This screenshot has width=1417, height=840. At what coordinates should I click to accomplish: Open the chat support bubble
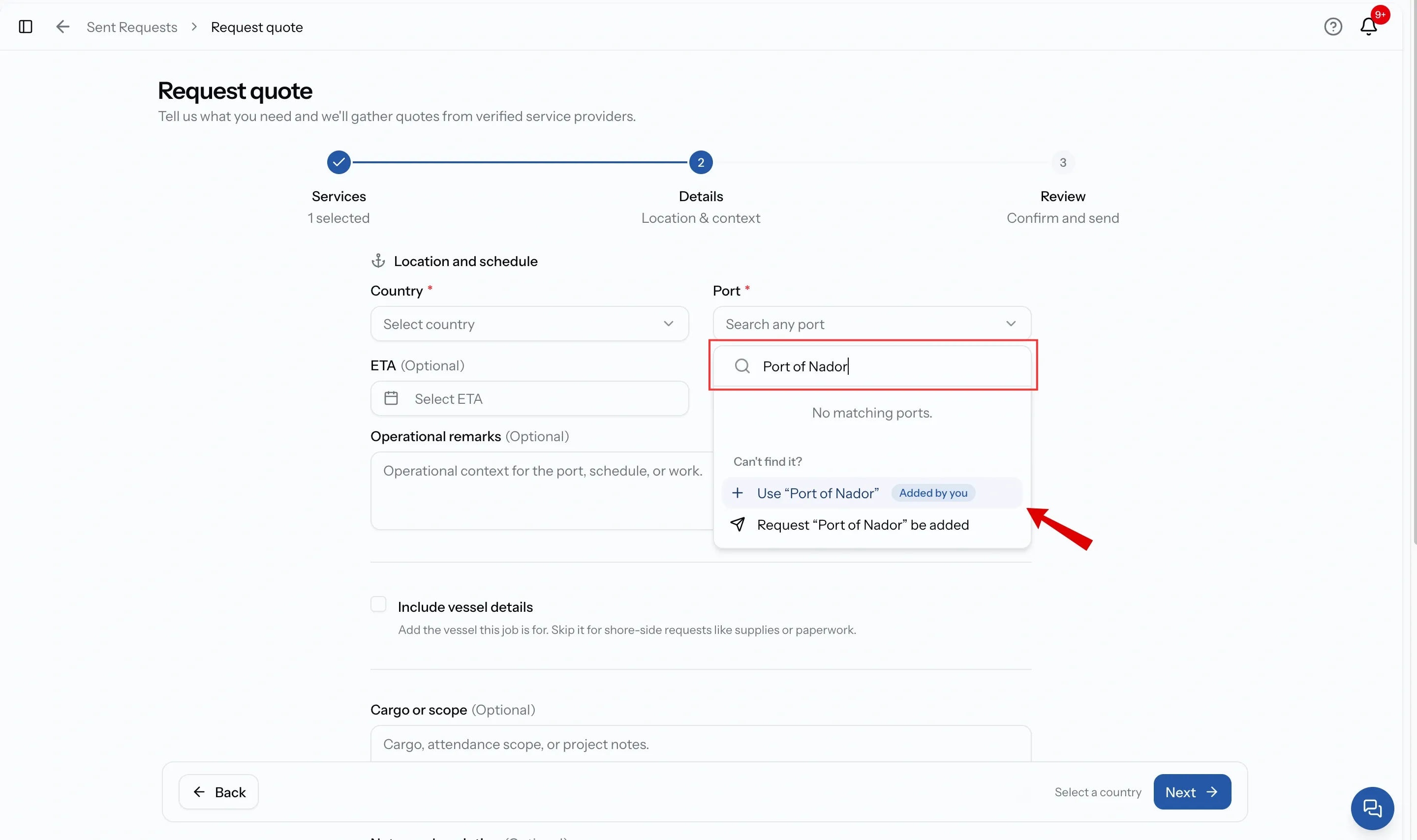[x=1372, y=808]
